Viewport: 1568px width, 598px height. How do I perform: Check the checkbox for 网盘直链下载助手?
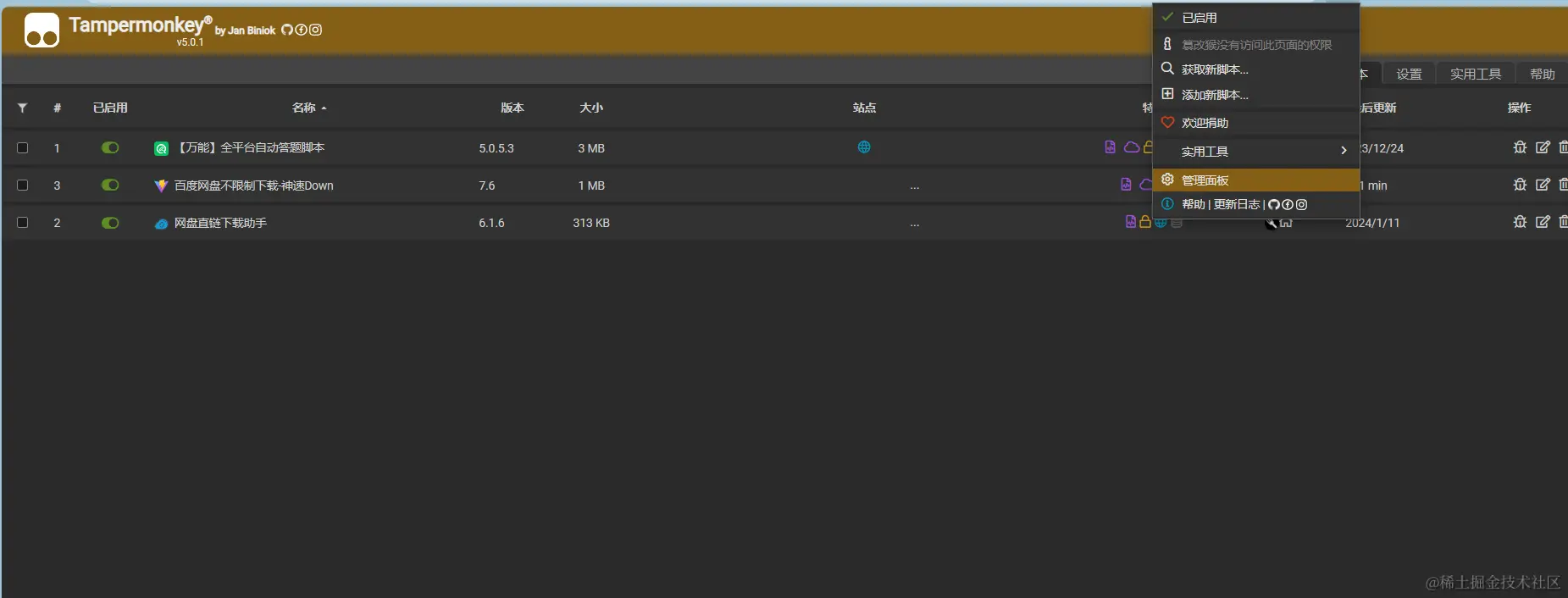click(23, 222)
